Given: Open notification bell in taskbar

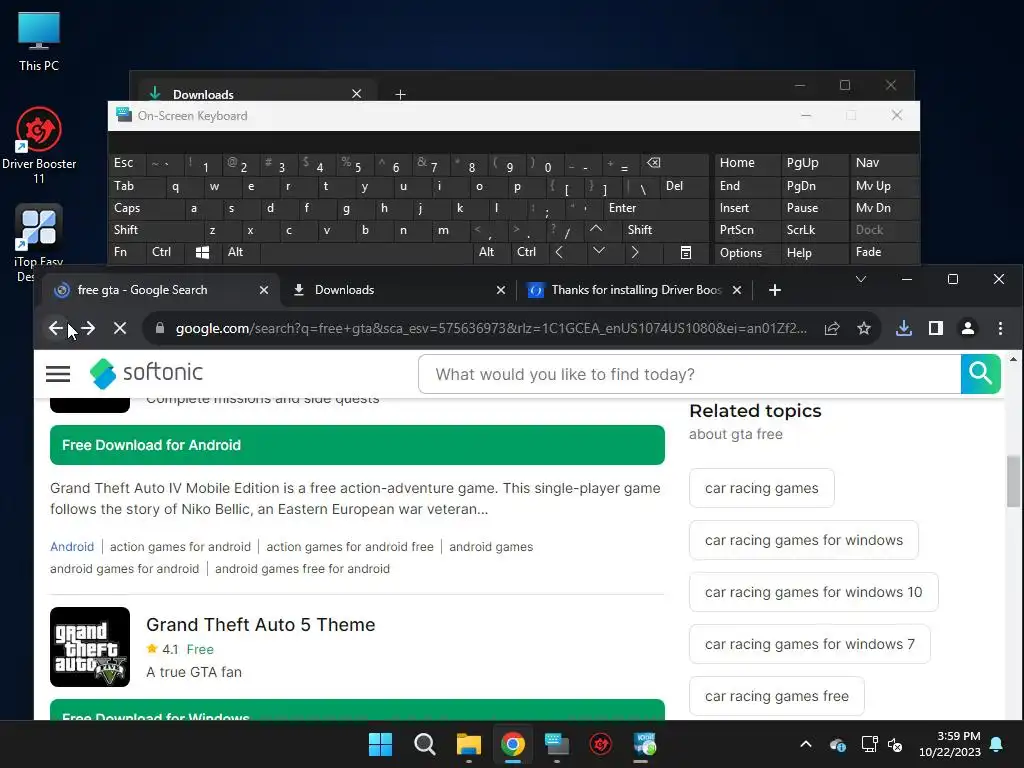Looking at the screenshot, I should [997, 744].
